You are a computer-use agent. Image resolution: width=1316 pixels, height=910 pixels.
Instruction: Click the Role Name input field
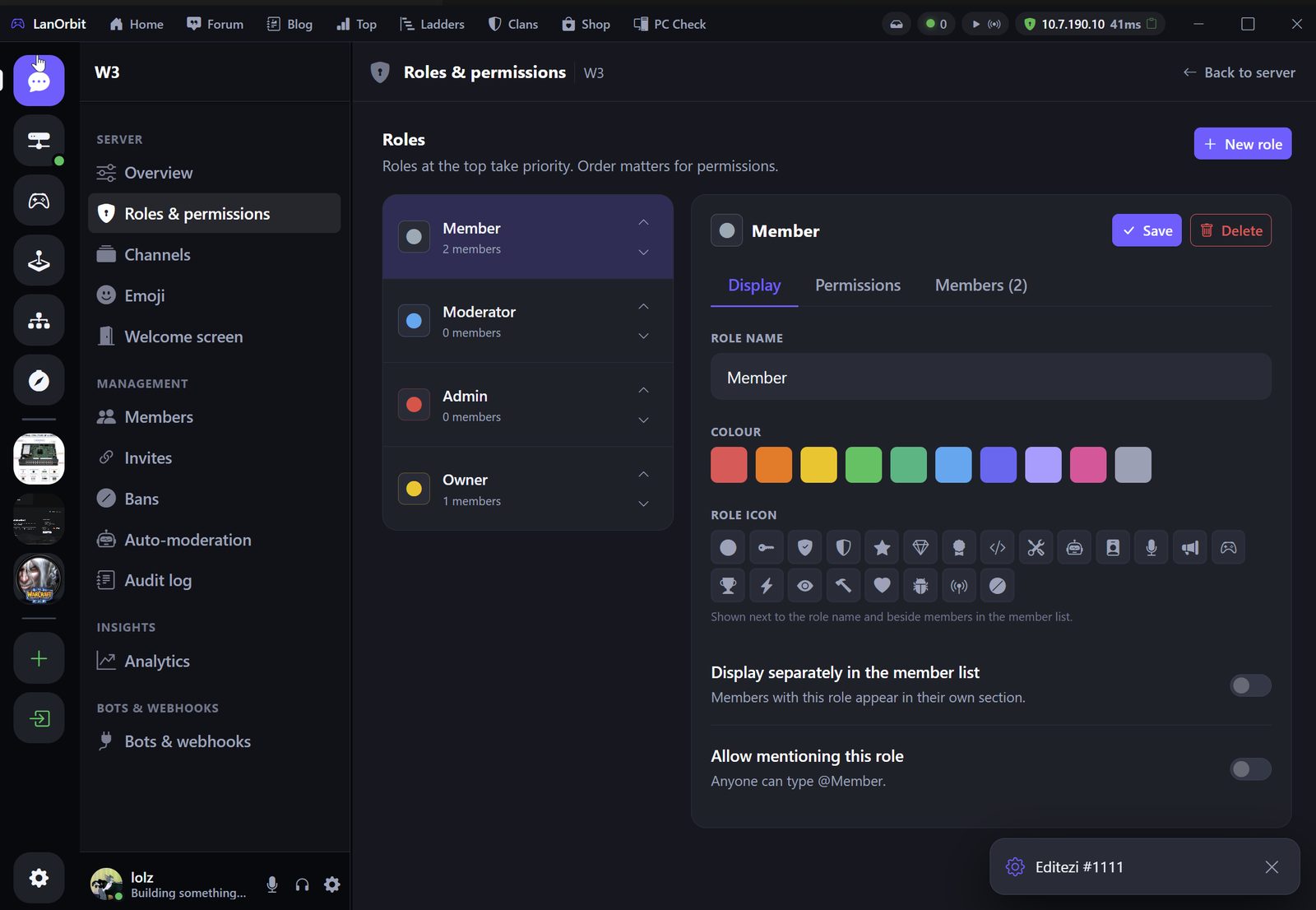click(x=991, y=377)
